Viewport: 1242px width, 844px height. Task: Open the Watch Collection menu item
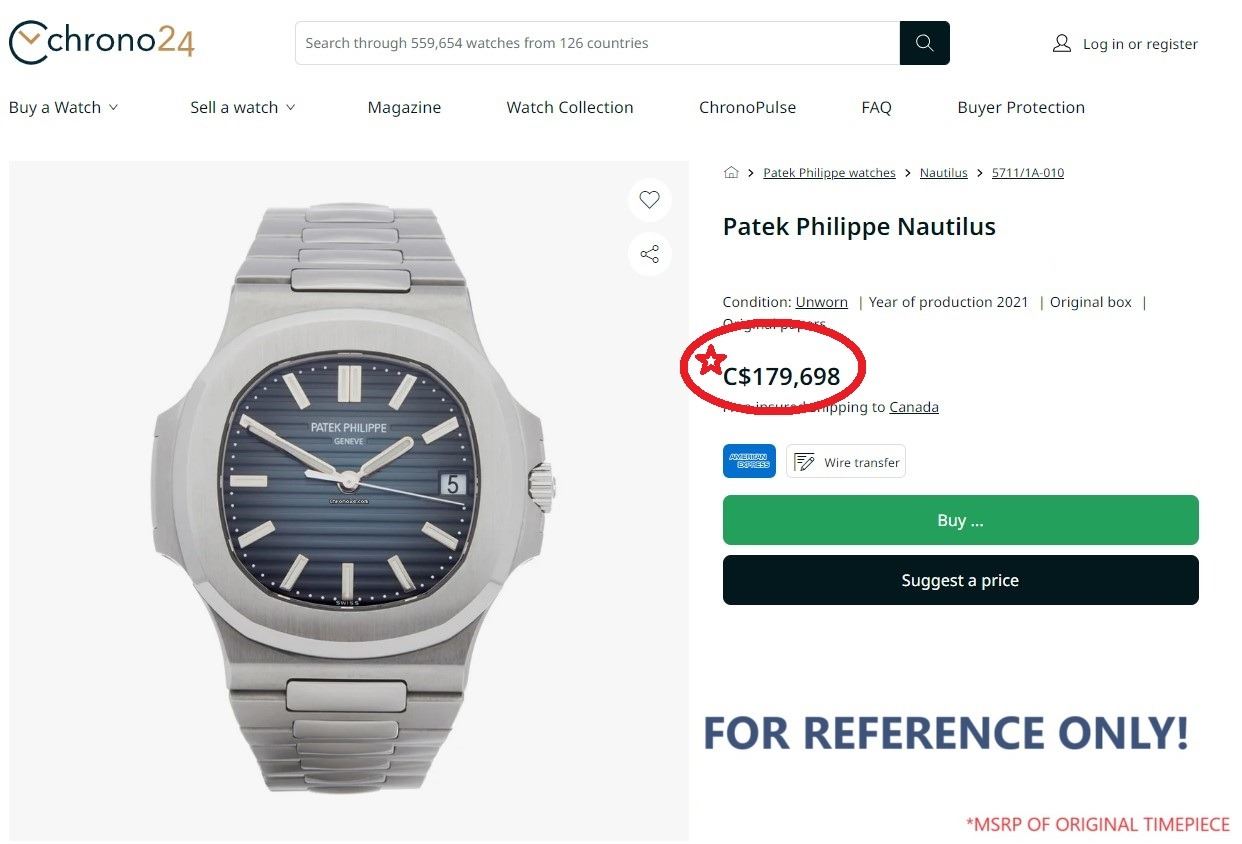tap(570, 108)
